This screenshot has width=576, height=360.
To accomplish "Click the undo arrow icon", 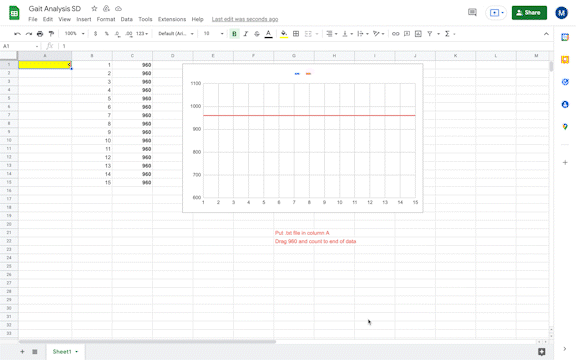I will 17,34.
